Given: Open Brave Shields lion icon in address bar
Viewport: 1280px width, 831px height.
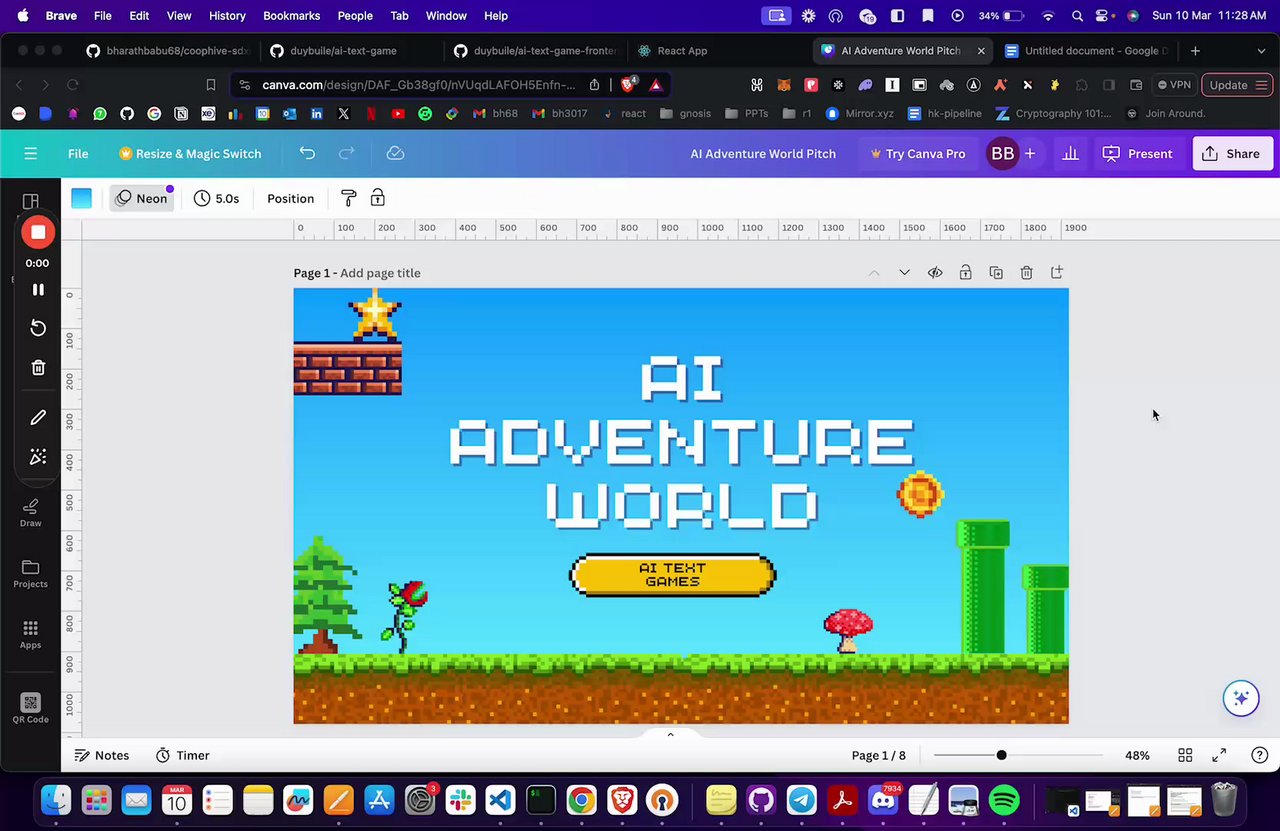Looking at the screenshot, I should (x=628, y=85).
